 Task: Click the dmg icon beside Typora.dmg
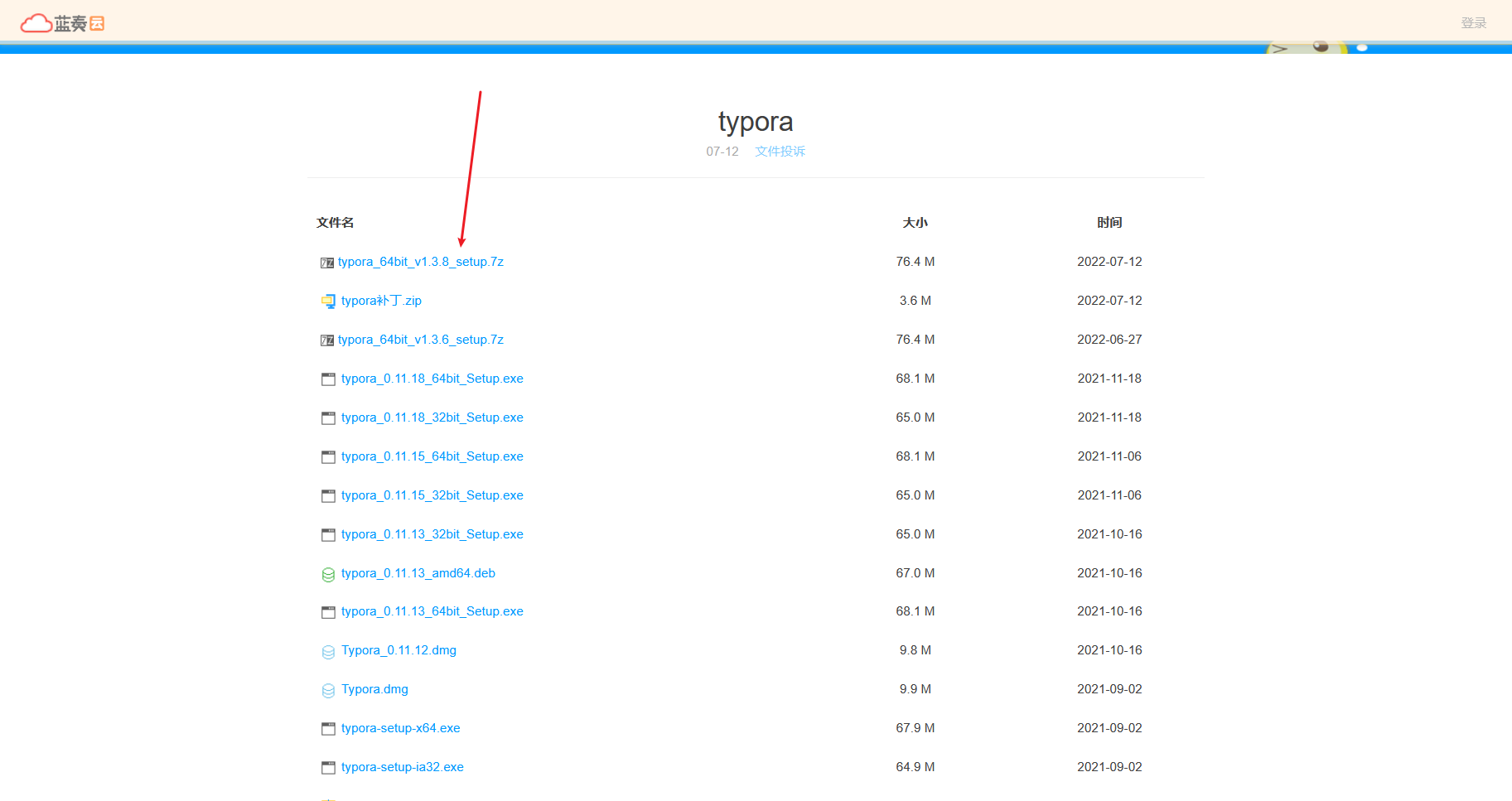329,691
